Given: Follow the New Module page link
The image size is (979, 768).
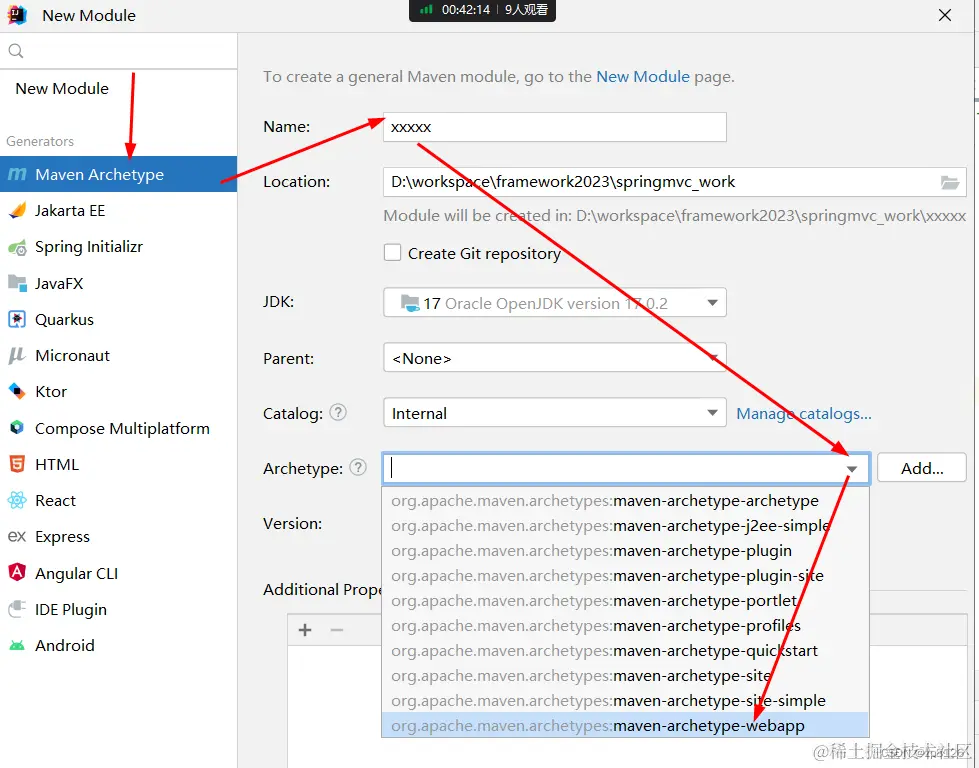Looking at the screenshot, I should (x=642, y=77).
